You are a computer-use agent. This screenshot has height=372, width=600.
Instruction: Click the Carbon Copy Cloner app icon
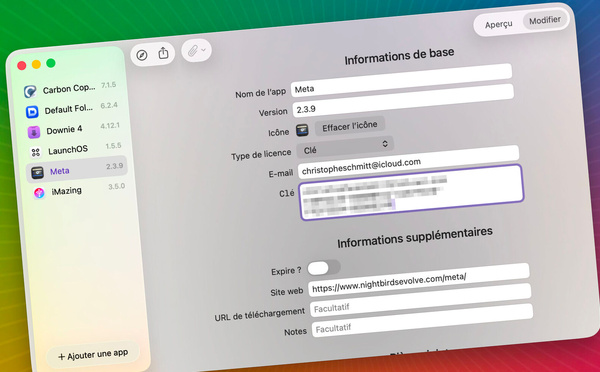tap(30, 91)
